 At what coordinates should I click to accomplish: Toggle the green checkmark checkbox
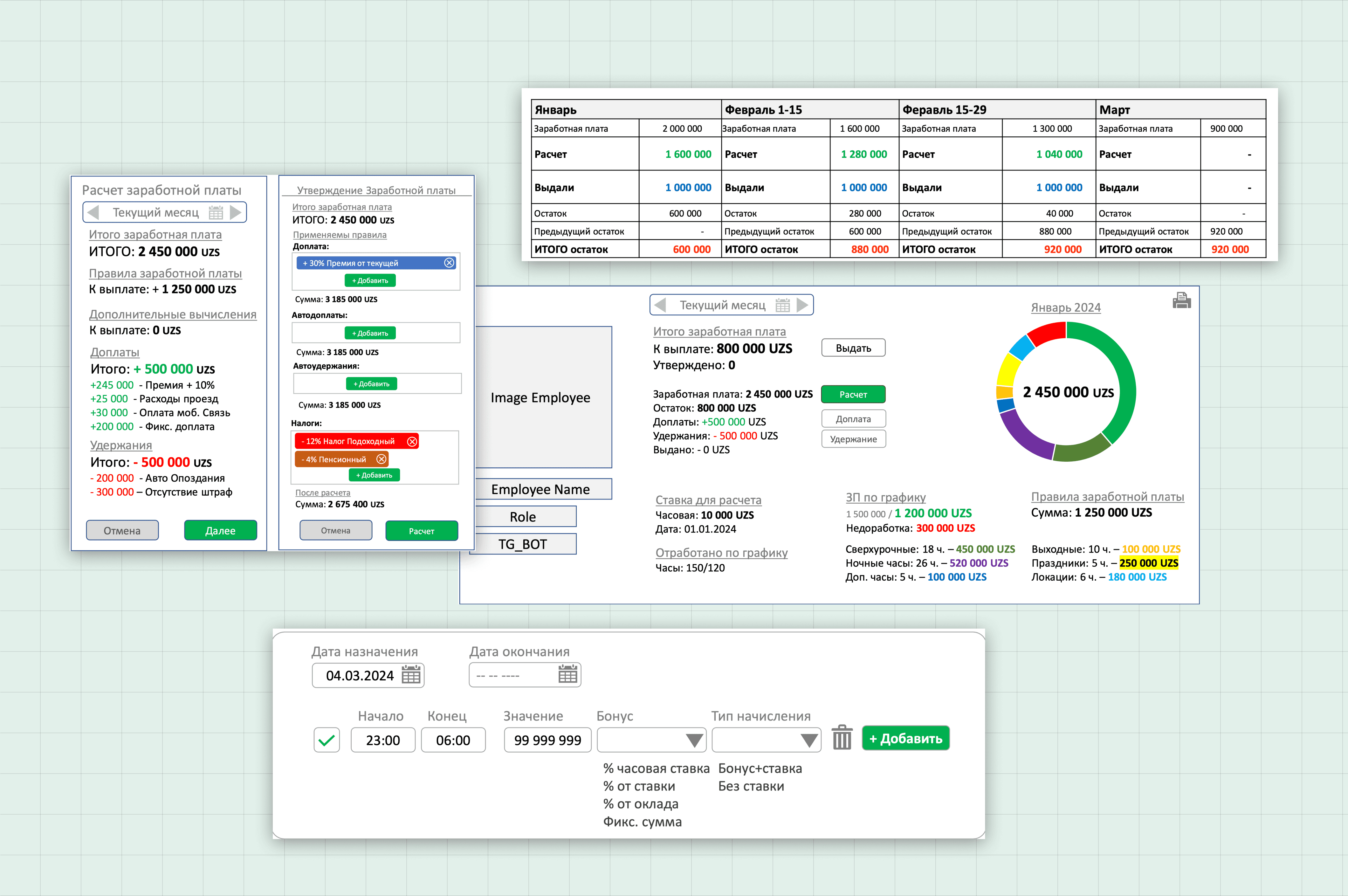(x=327, y=740)
